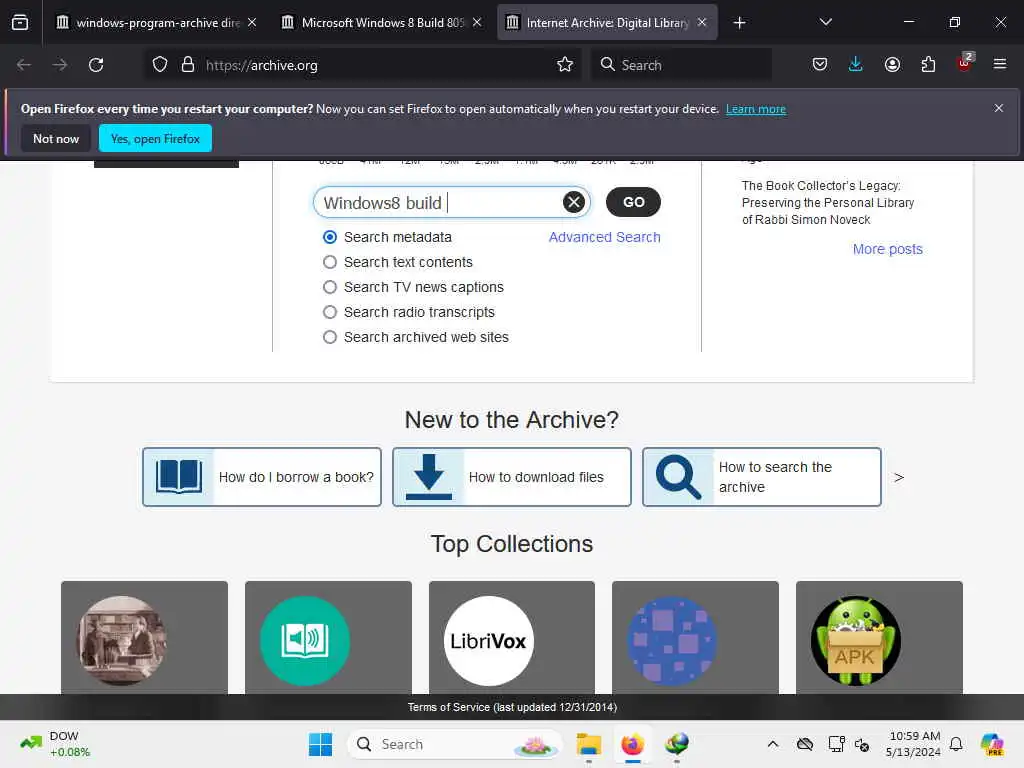
Task: Select Search radio transcripts option
Action: [330, 312]
